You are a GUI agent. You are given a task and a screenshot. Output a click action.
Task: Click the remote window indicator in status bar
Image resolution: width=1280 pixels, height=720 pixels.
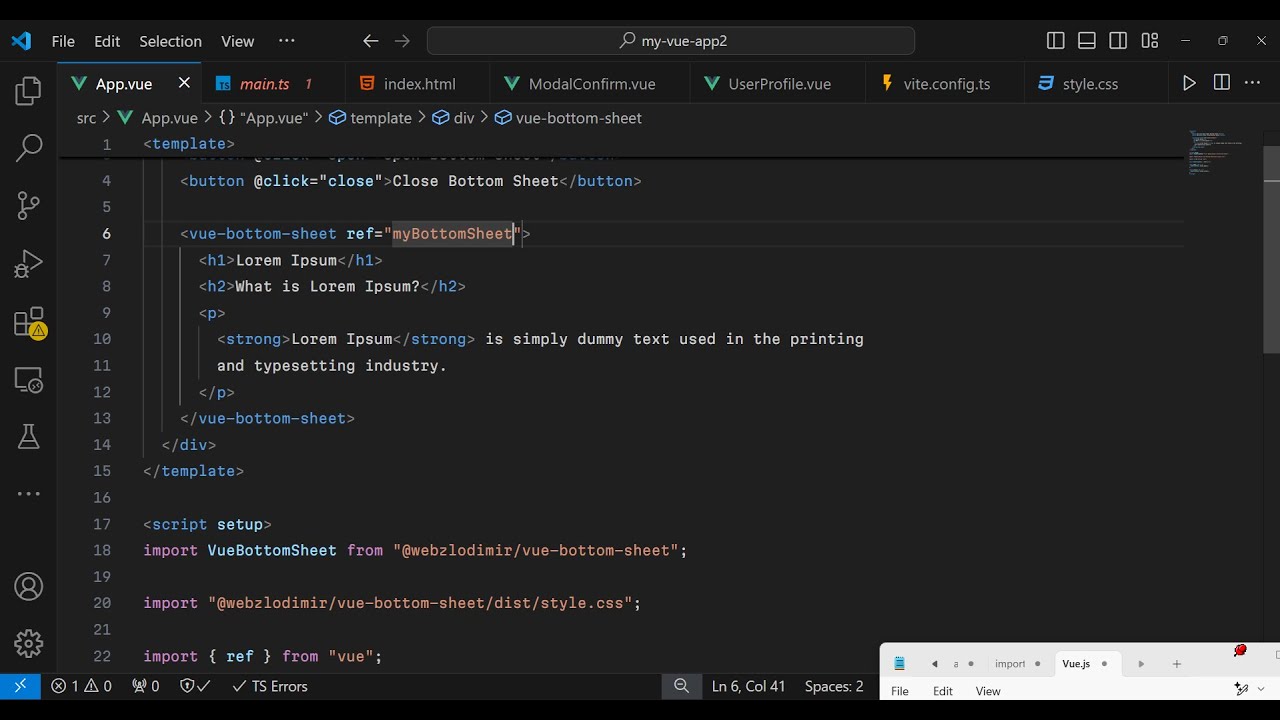(20, 686)
